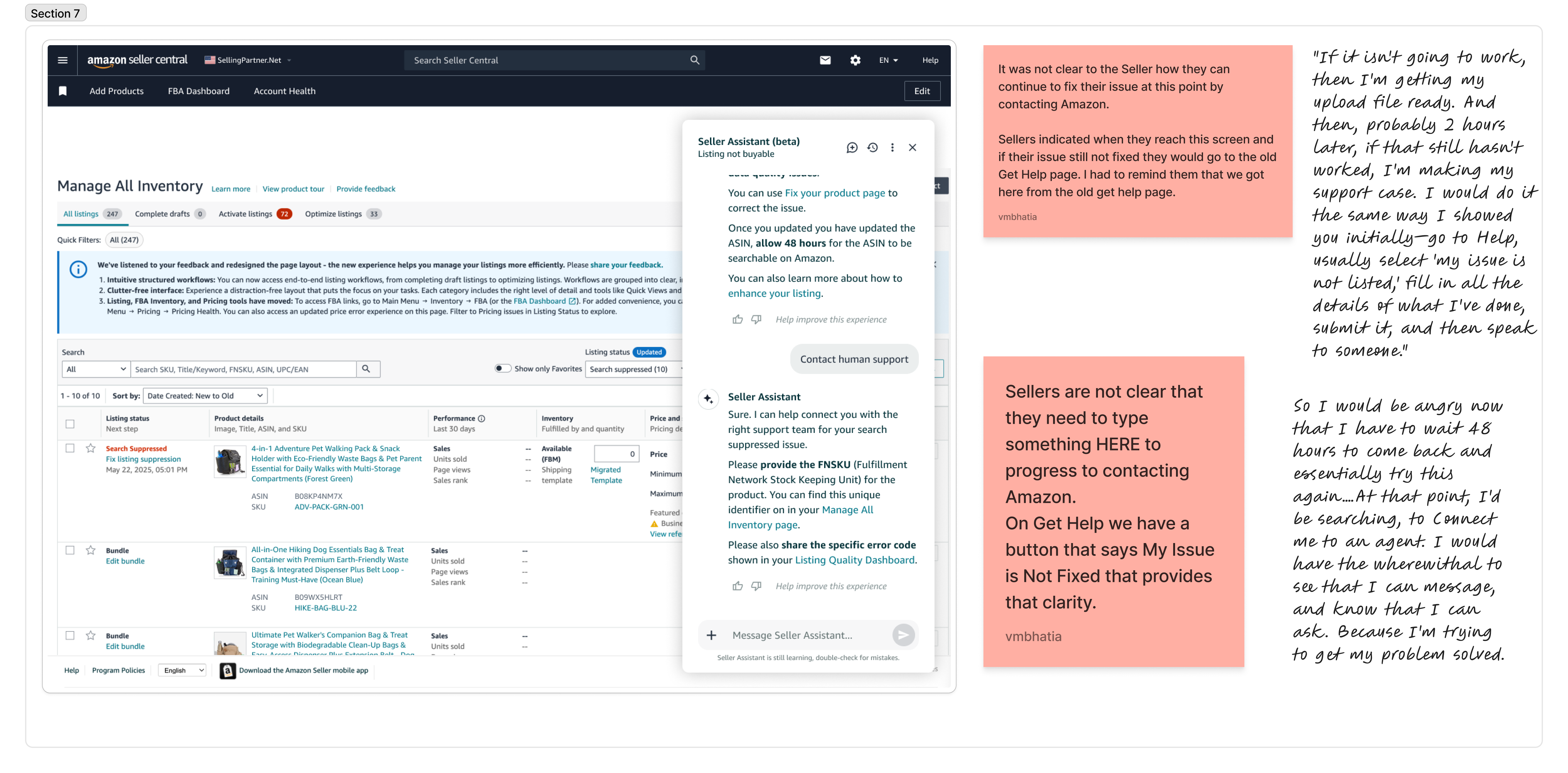Open Seller Assistant more options menu
1568x773 pixels.
pos(892,147)
